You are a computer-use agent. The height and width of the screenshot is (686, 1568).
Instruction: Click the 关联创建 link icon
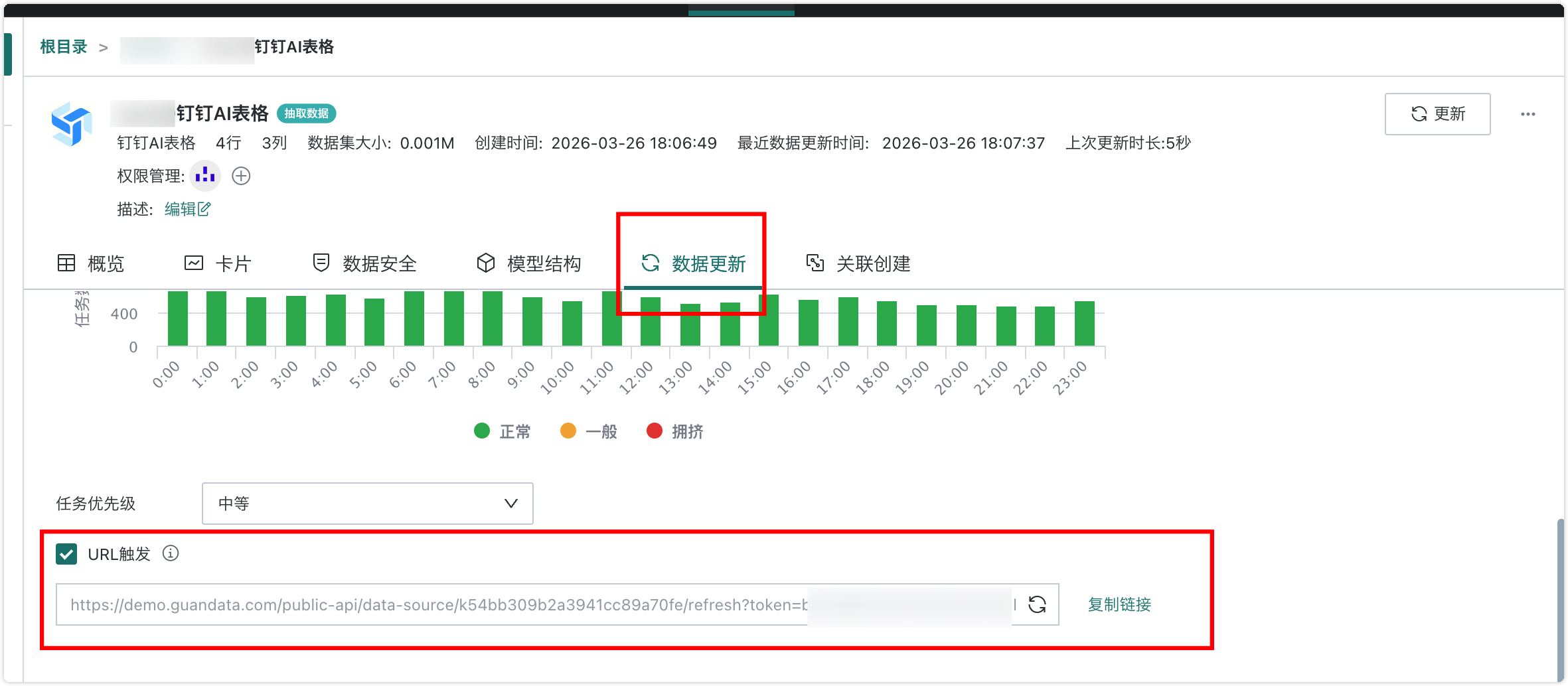point(816,263)
